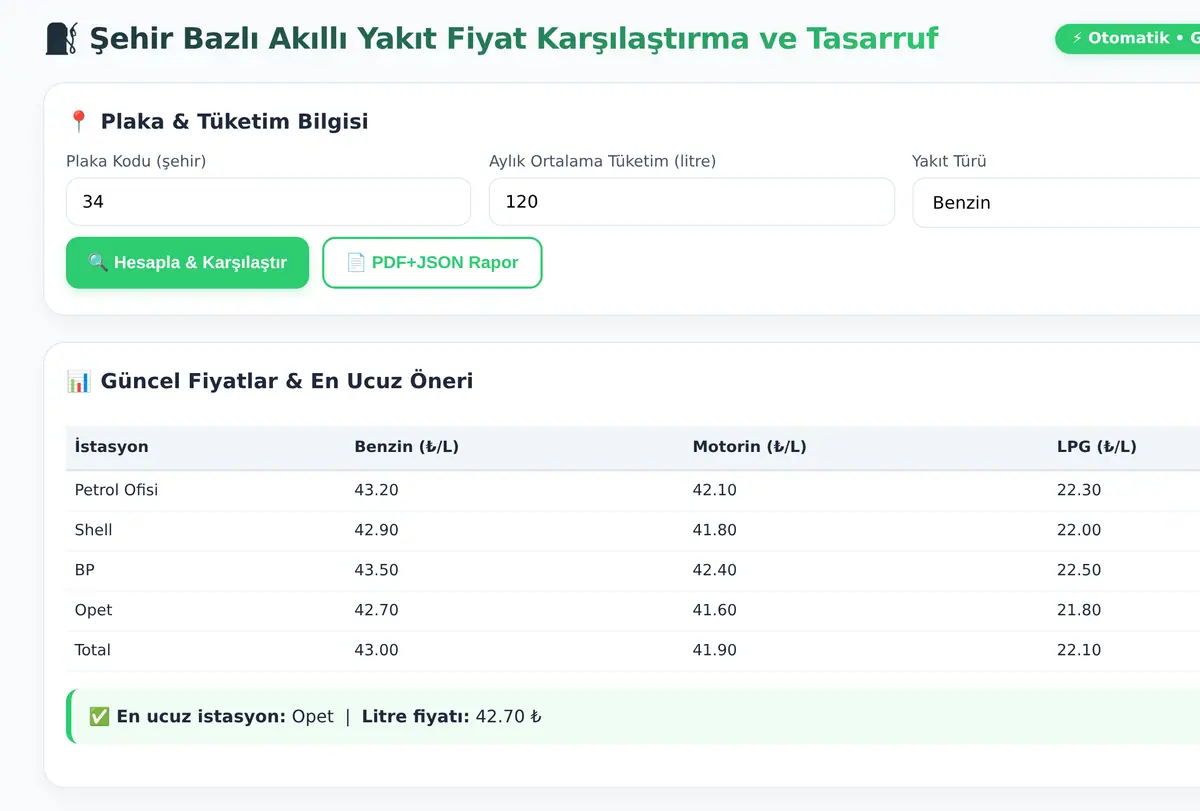Click the İstasyon column header
Image resolution: width=1200 pixels, height=811 pixels.
[x=111, y=447]
